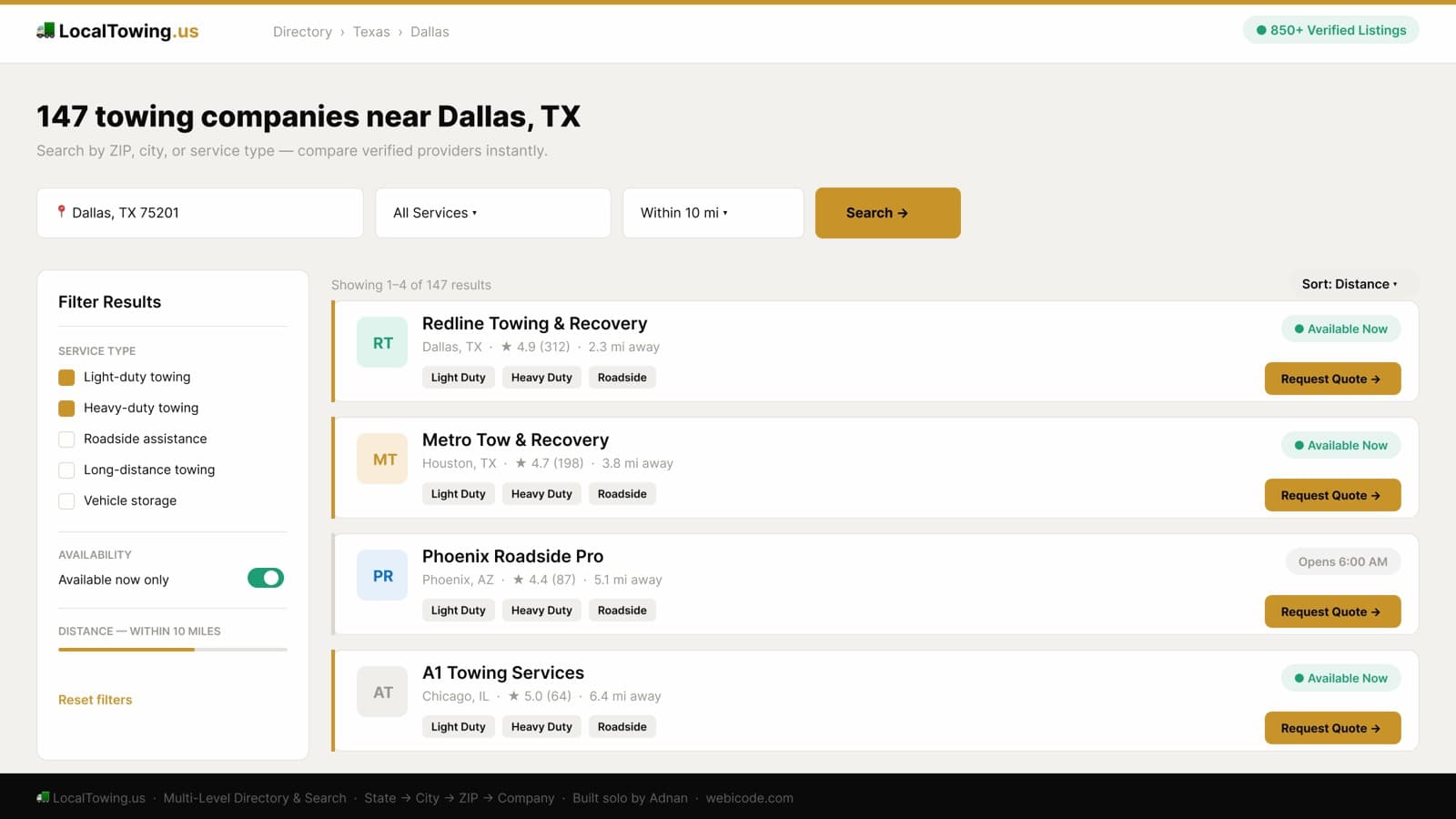Click 'Built solo by Adnan' footer text
The height and width of the screenshot is (819, 1456).
(x=630, y=798)
